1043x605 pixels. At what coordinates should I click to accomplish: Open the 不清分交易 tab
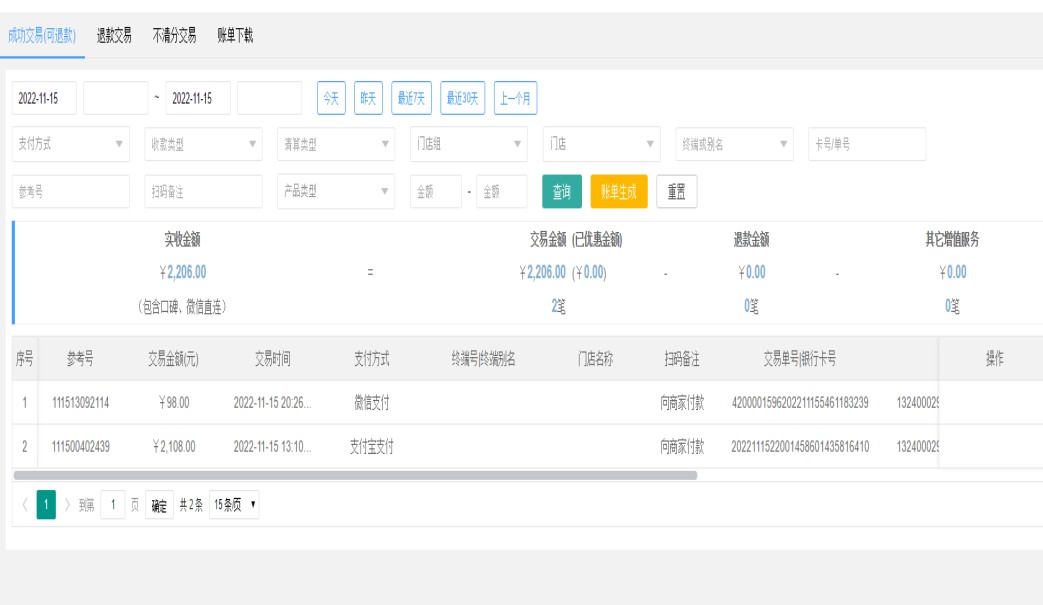coord(174,36)
